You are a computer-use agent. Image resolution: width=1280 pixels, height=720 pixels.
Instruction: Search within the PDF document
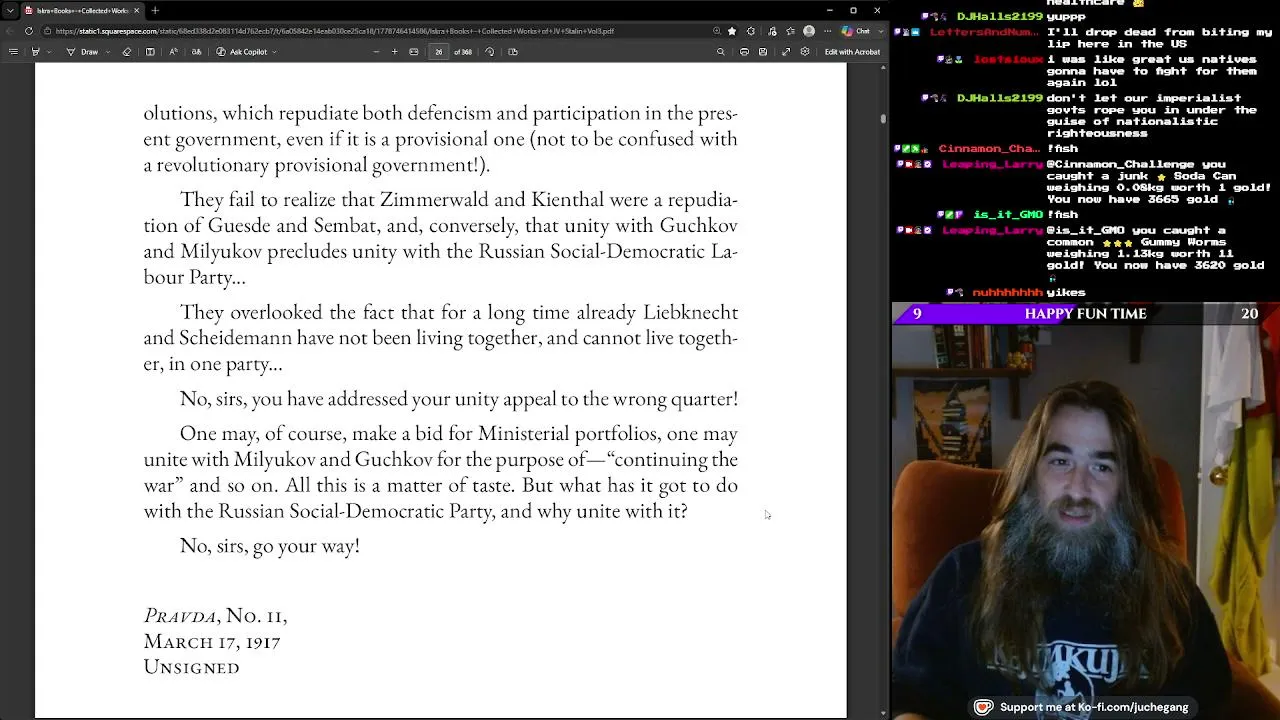(x=721, y=52)
